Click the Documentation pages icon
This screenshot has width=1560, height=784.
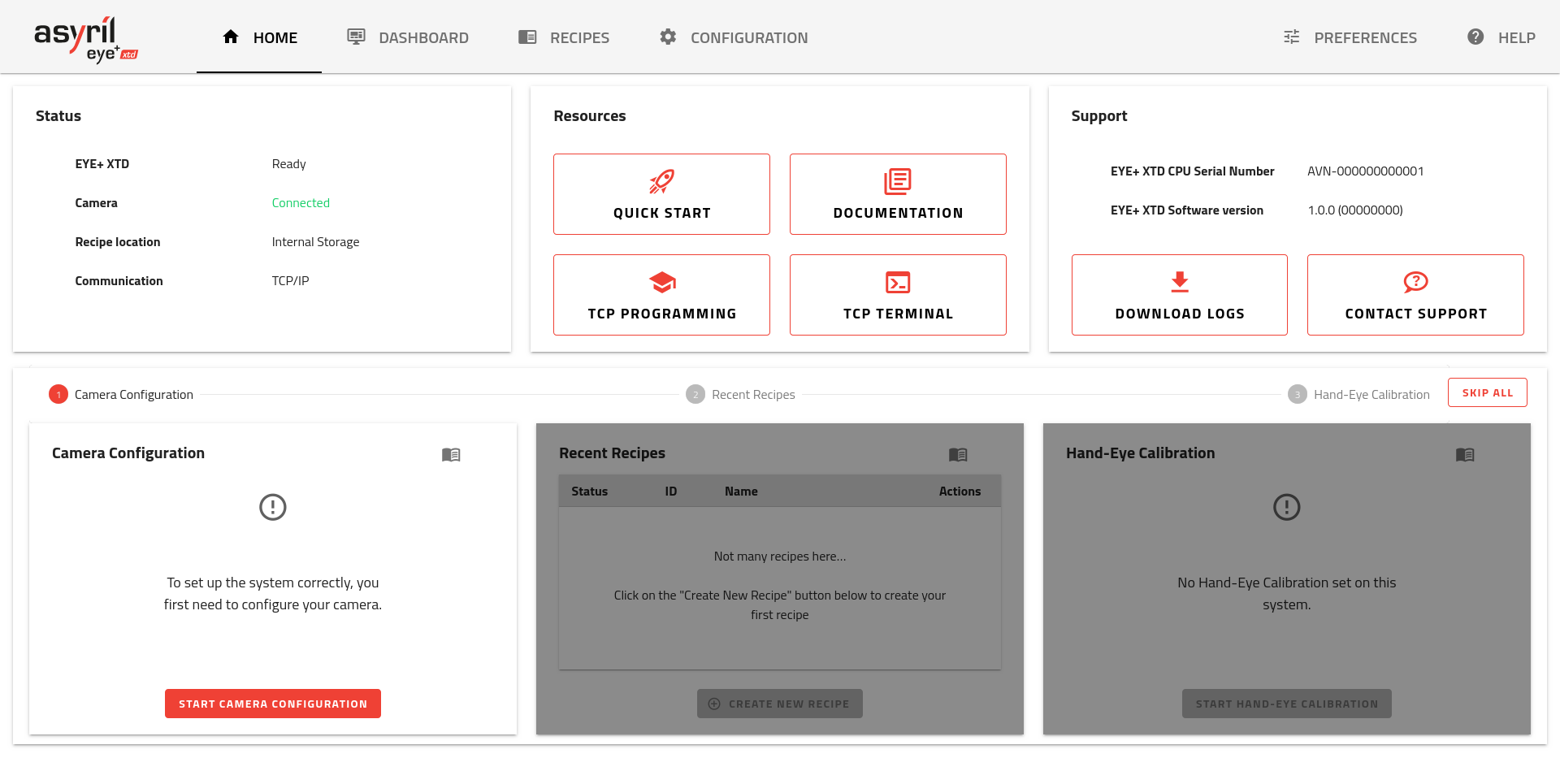click(x=898, y=181)
